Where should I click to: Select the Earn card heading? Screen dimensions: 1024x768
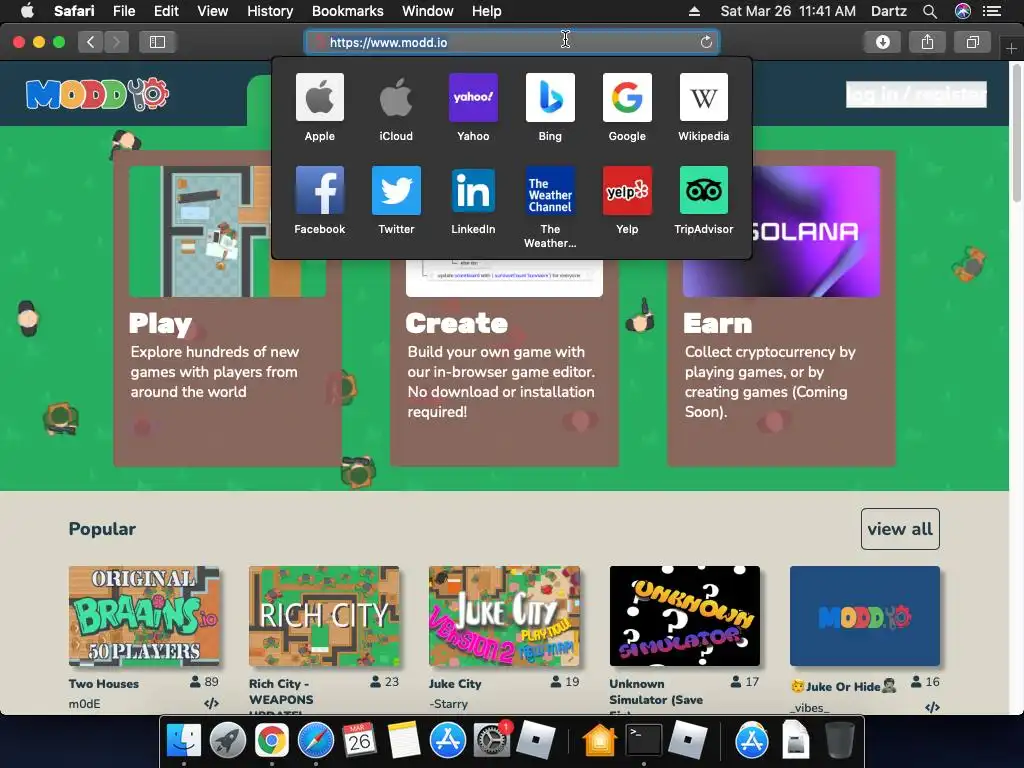click(x=718, y=323)
